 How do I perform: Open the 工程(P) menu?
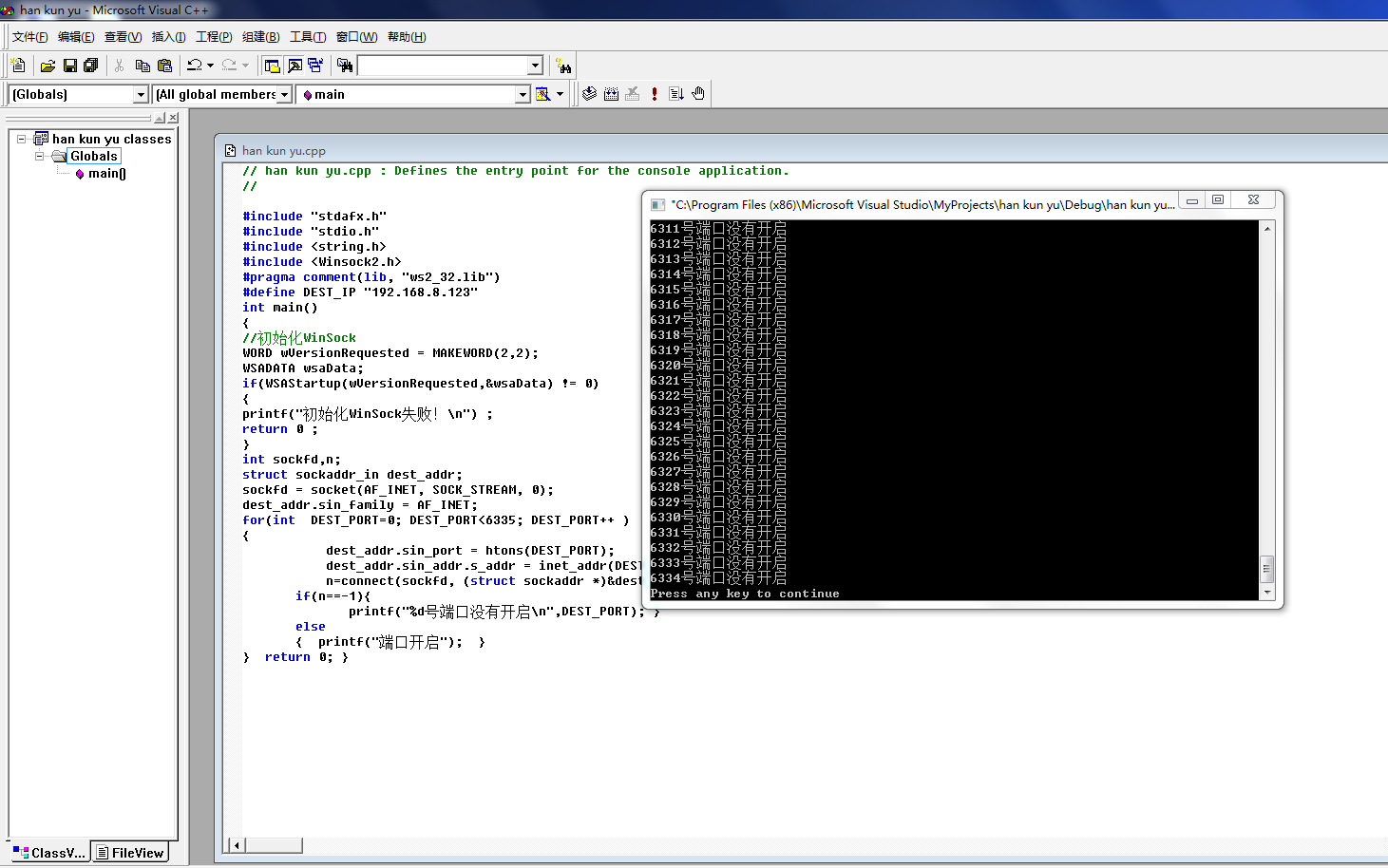click(x=214, y=37)
